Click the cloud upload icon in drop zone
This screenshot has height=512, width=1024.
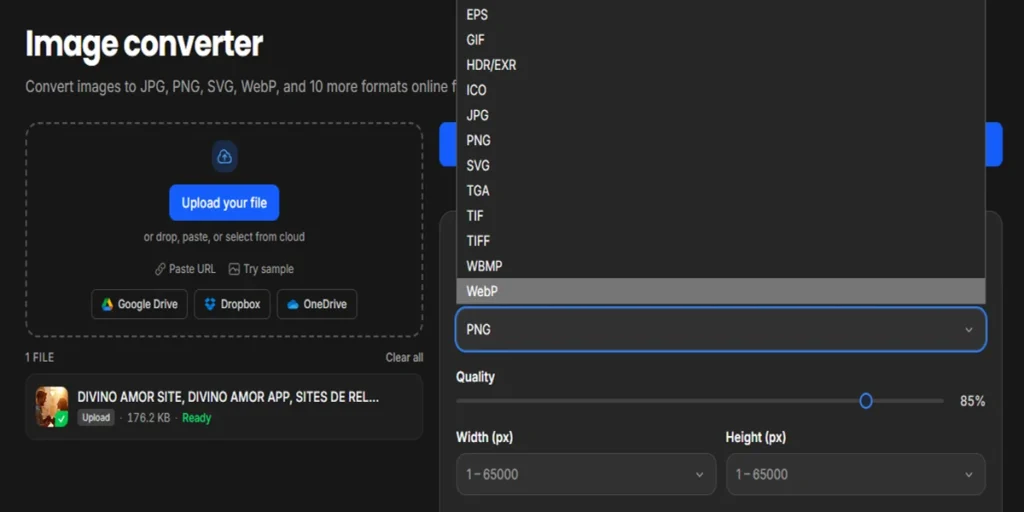coord(224,157)
